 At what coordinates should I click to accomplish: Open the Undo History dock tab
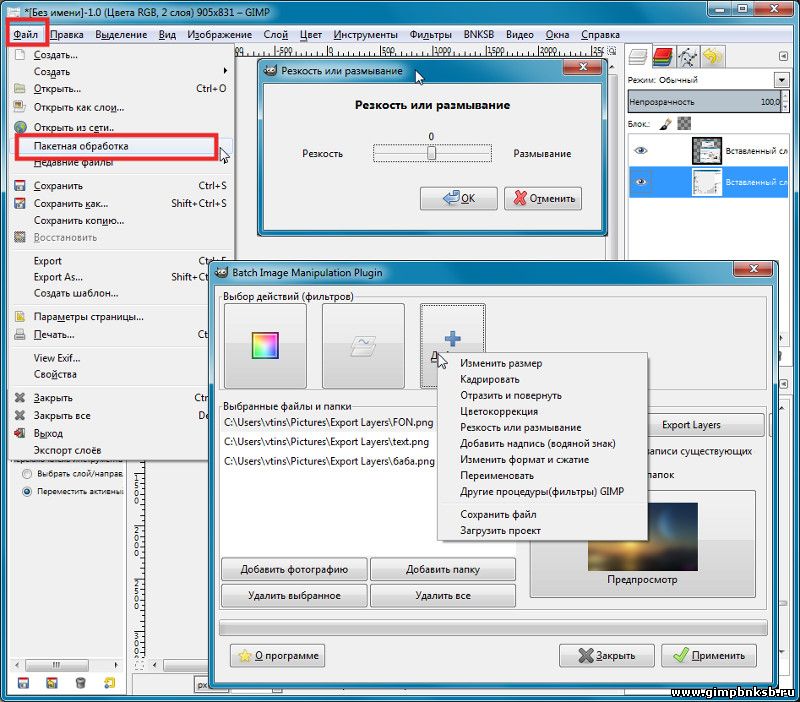click(x=712, y=56)
